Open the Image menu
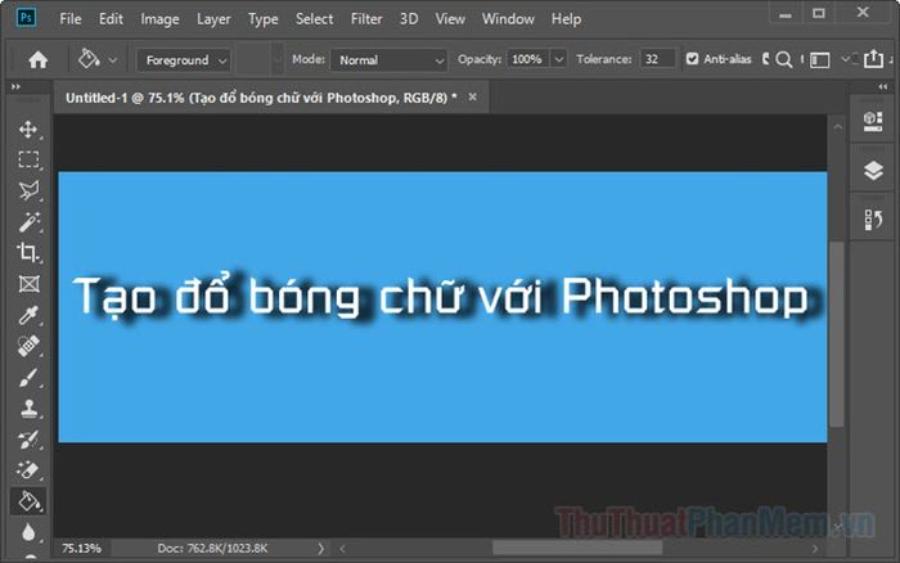The image size is (900, 563). coord(160,19)
